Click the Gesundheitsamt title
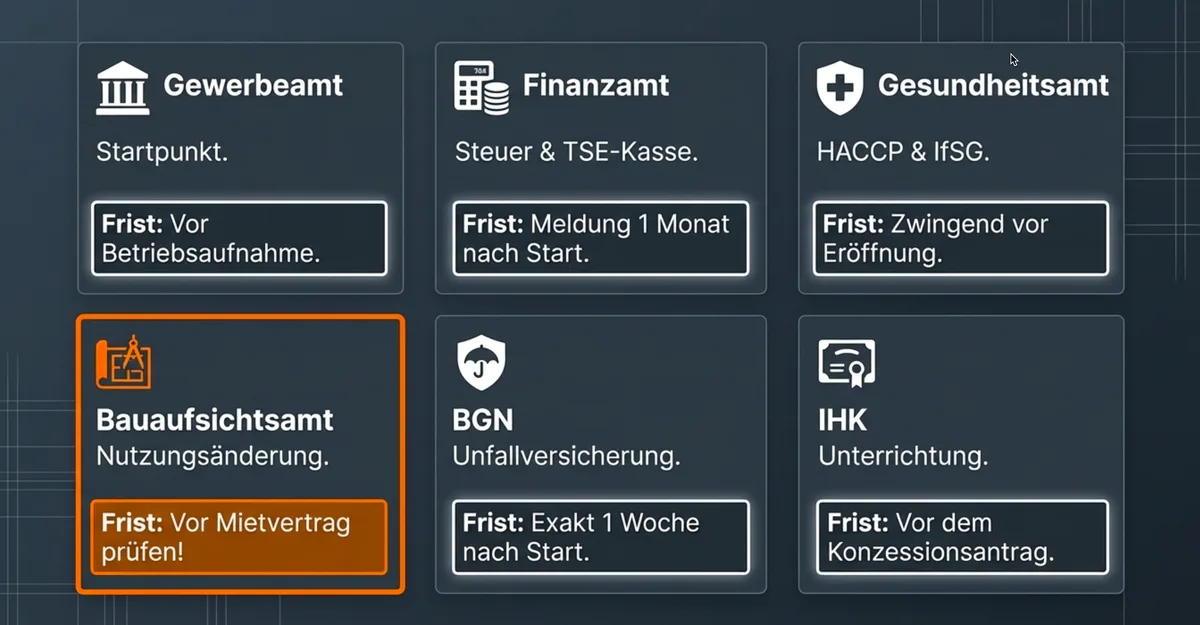 [x=992, y=85]
